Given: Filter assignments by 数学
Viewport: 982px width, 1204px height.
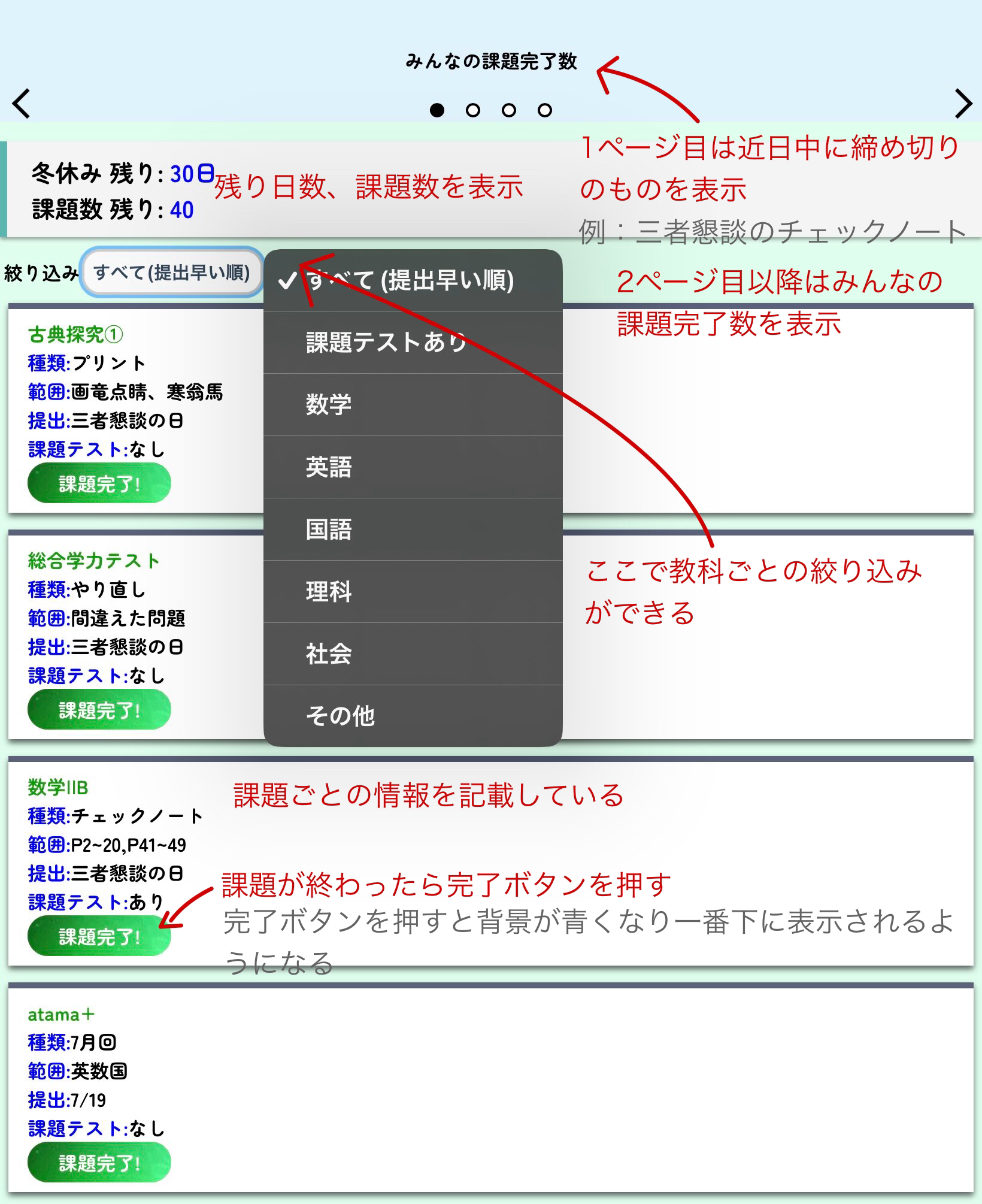Looking at the screenshot, I should pos(413,405).
